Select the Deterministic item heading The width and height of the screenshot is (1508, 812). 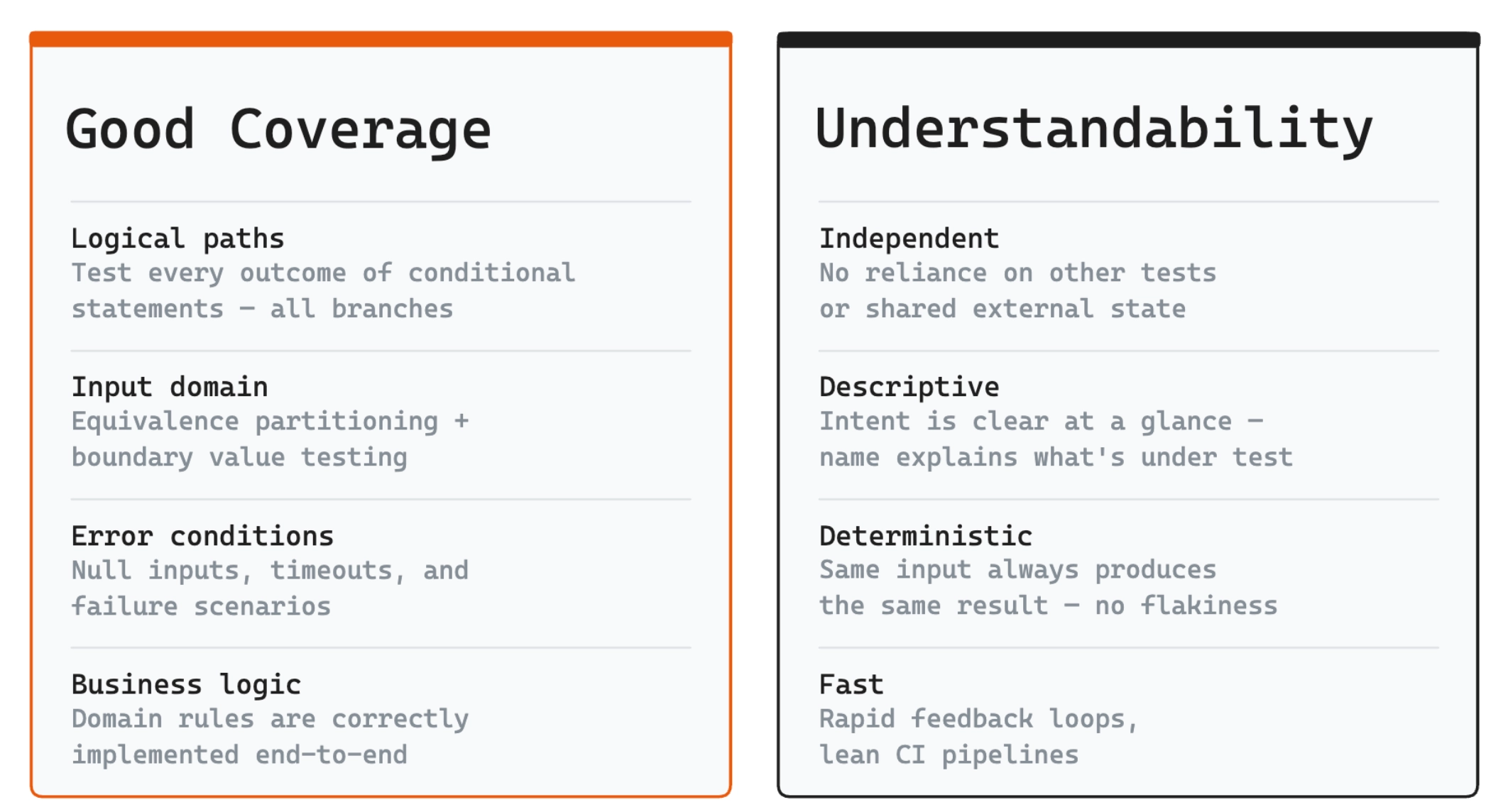click(925, 536)
